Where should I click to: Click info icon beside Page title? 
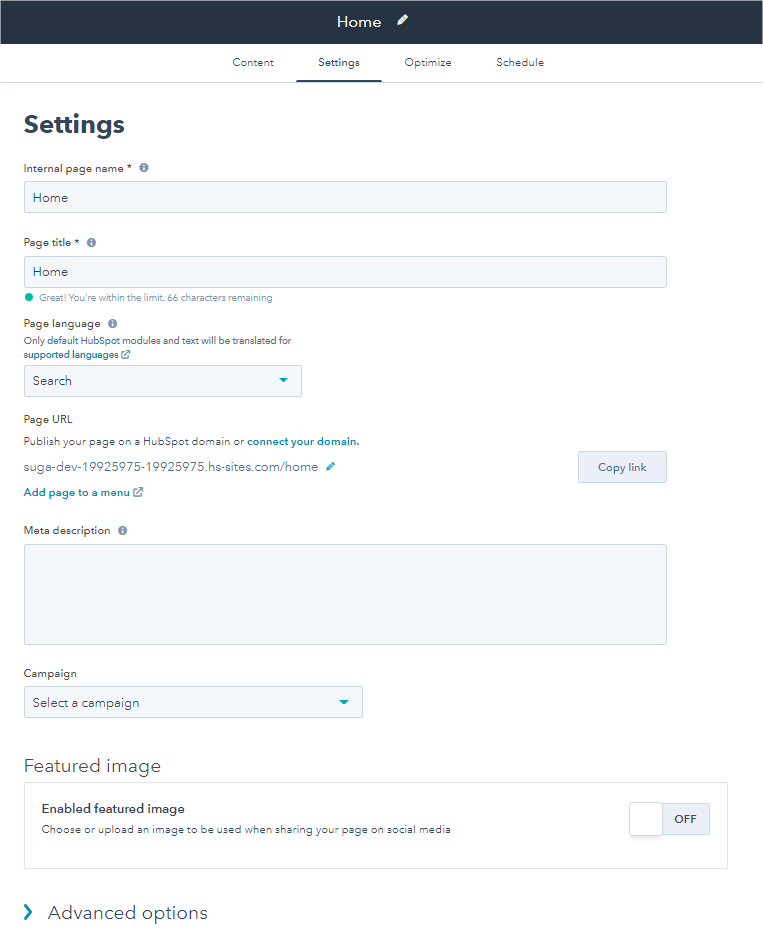pyautogui.click(x=91, y=242)
